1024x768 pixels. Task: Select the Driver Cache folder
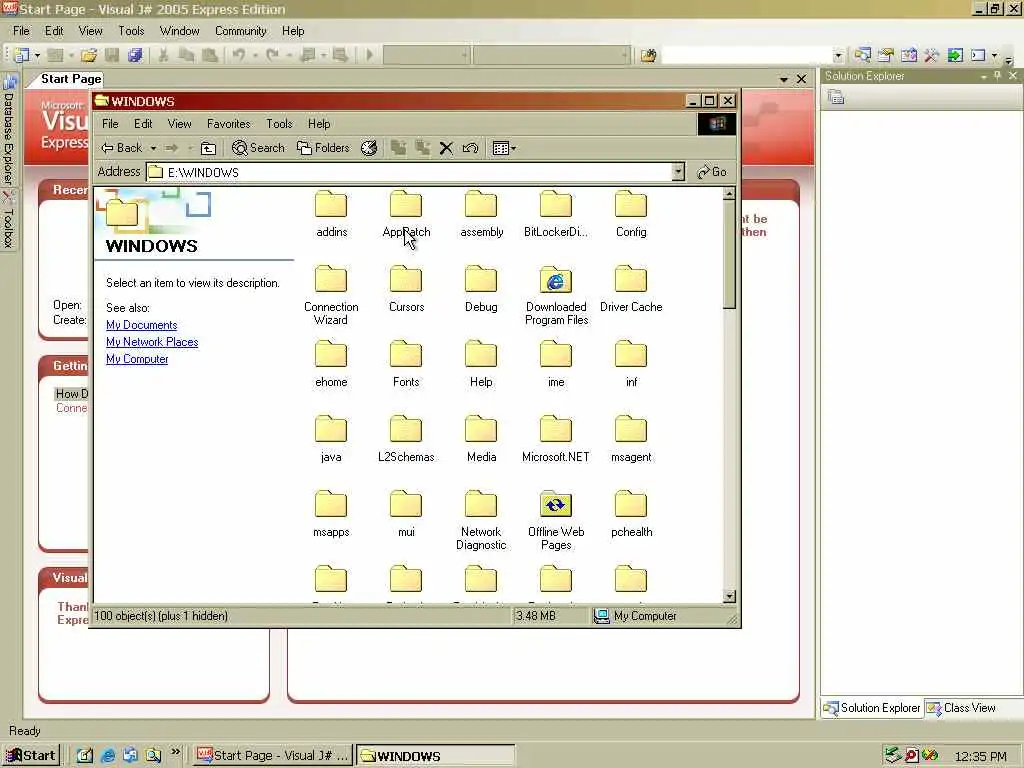(x=631, y=289)
